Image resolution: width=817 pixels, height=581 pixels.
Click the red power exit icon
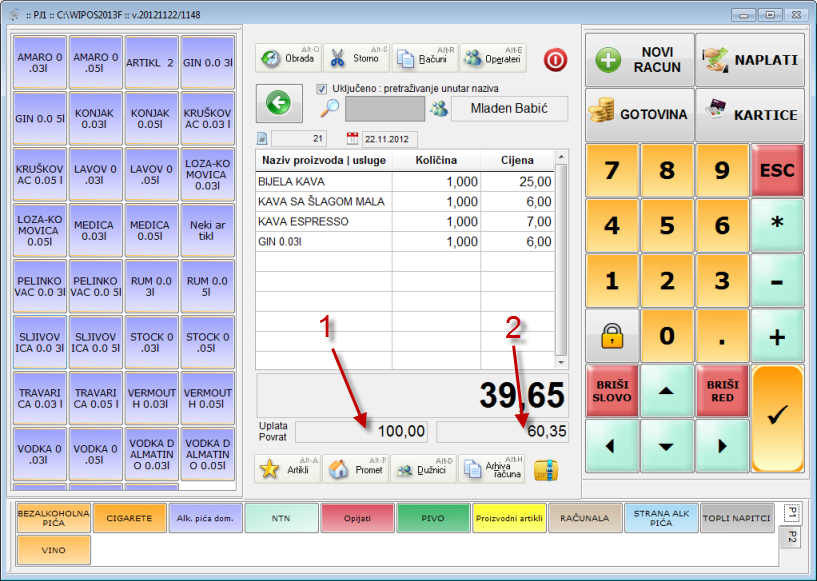pyautogui.click(x=555, y=59)
